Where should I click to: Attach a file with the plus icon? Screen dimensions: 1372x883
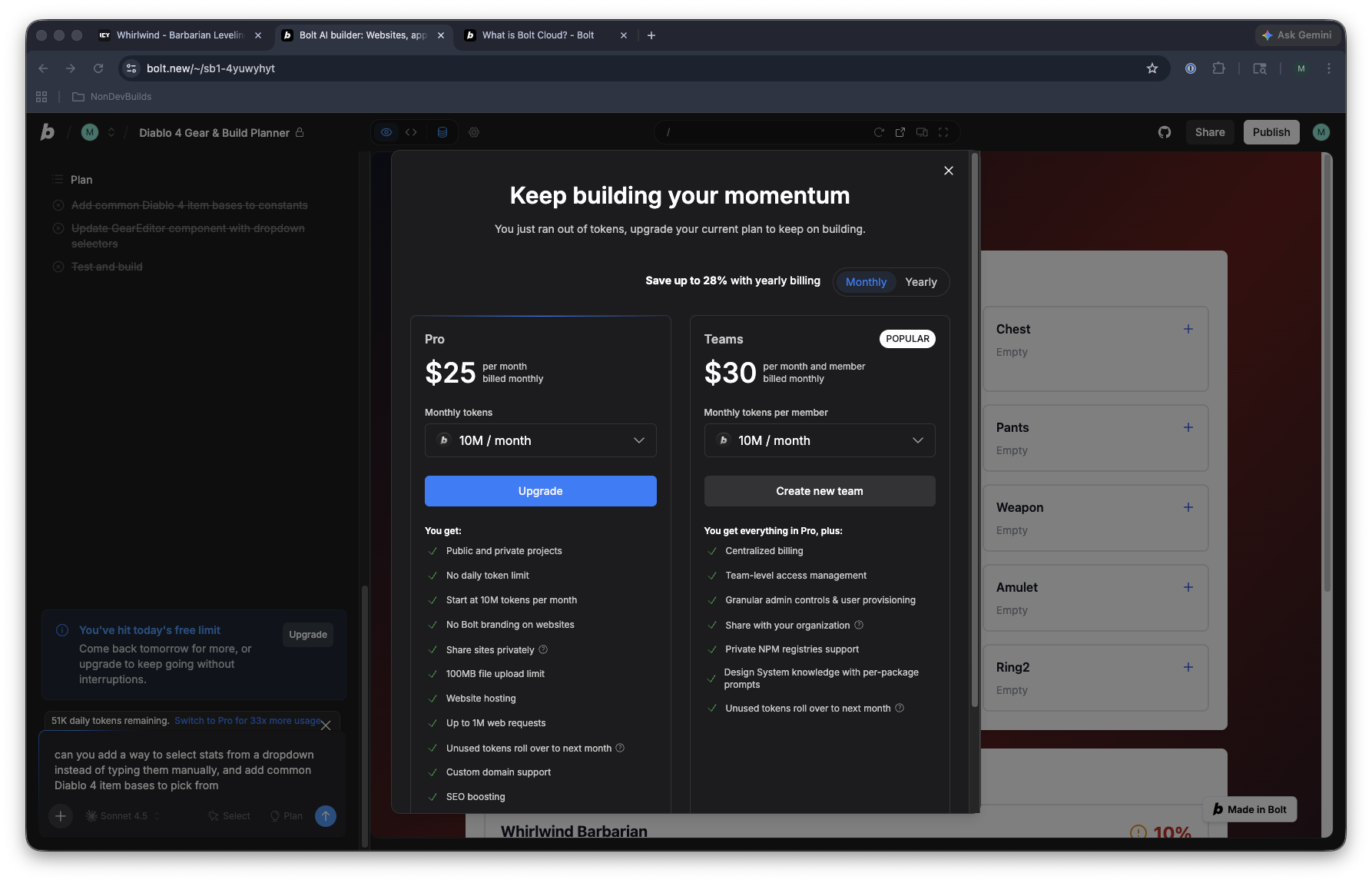(x=60, y=815)
